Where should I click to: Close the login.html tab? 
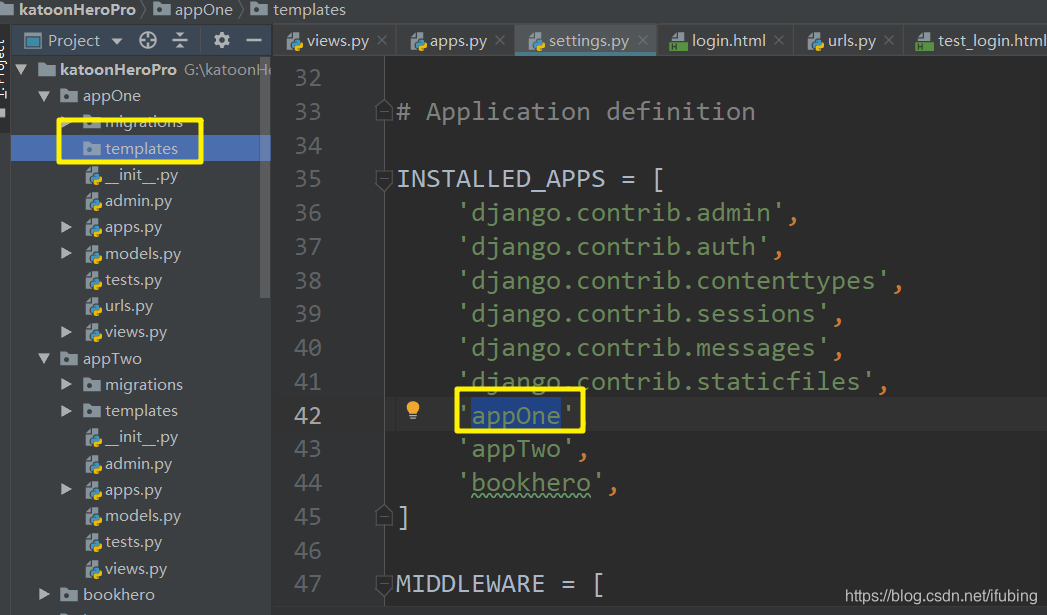(779, 41)
